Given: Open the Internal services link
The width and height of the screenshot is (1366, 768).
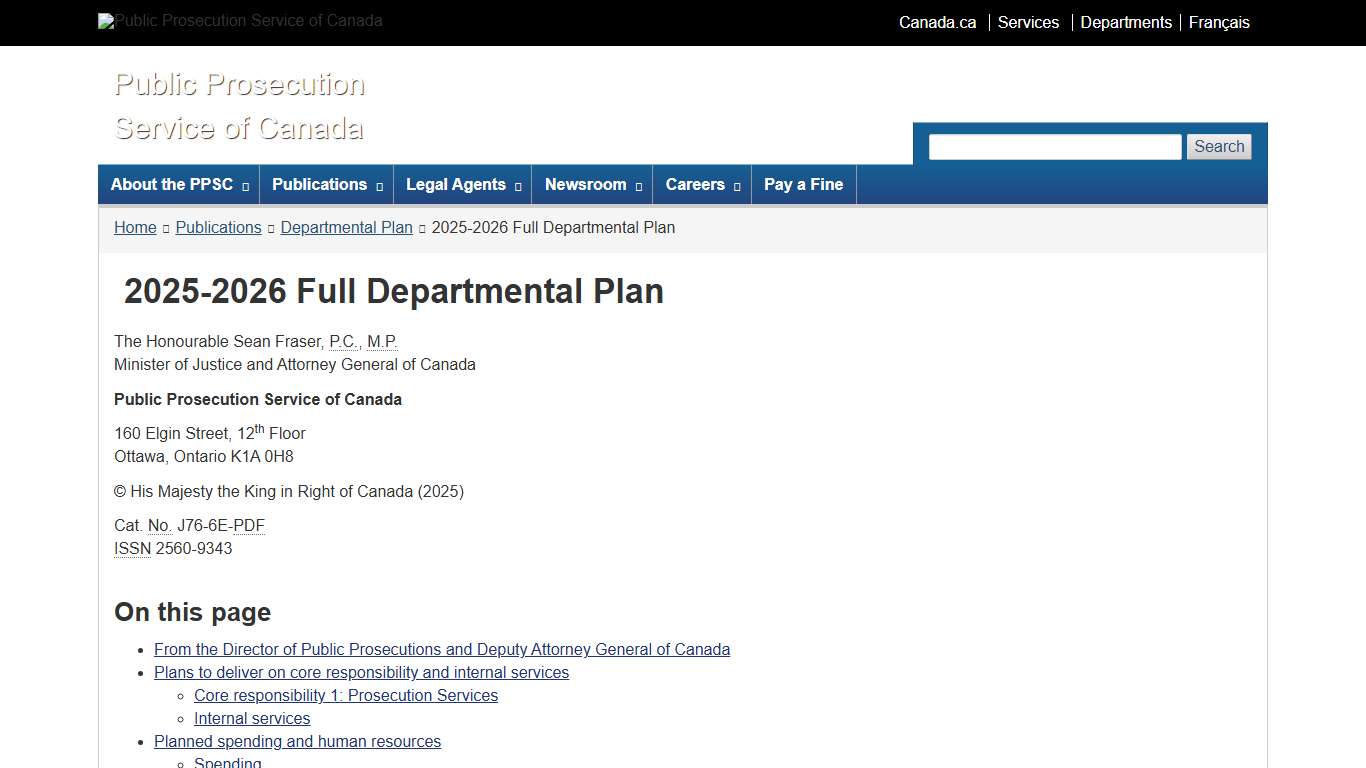Looking at the screenshot, I should (x=252, y=718).
